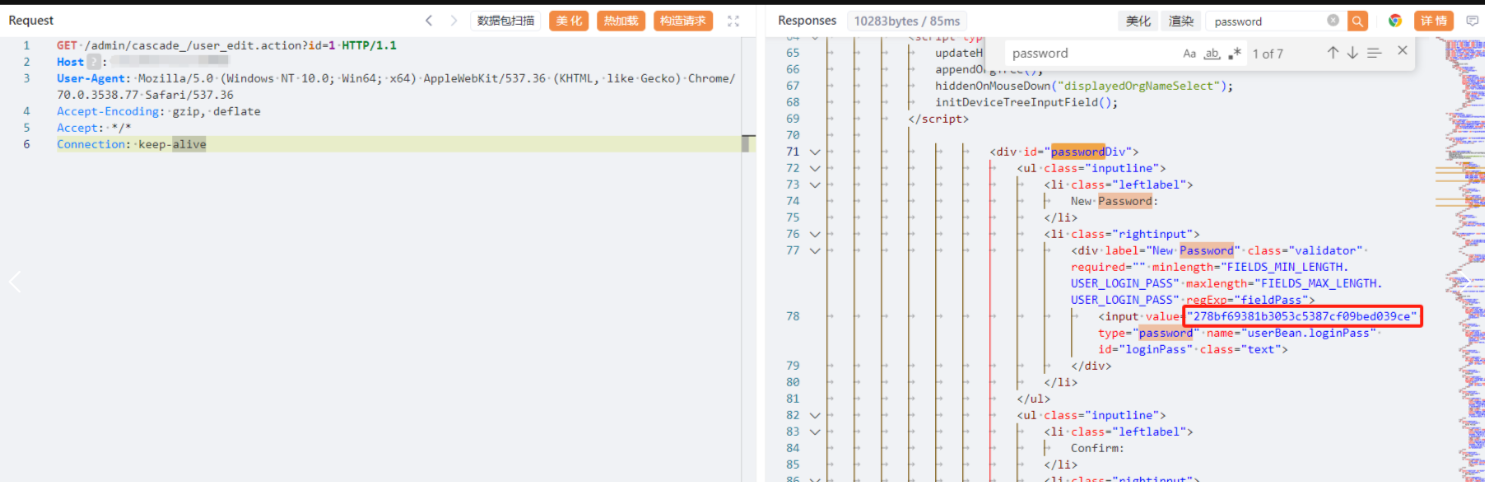
Task: Focus the find widget password input
Action: point(1090,54)
